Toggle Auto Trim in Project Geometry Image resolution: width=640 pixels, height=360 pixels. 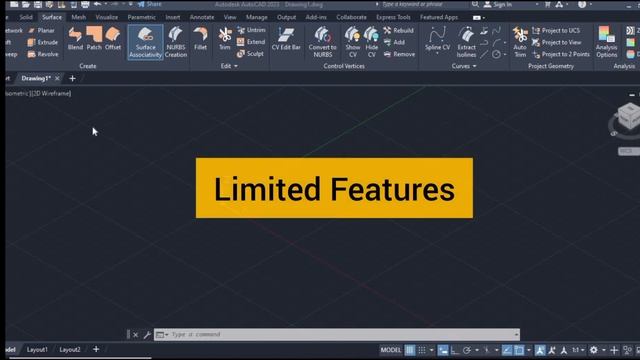click(520, 42)
